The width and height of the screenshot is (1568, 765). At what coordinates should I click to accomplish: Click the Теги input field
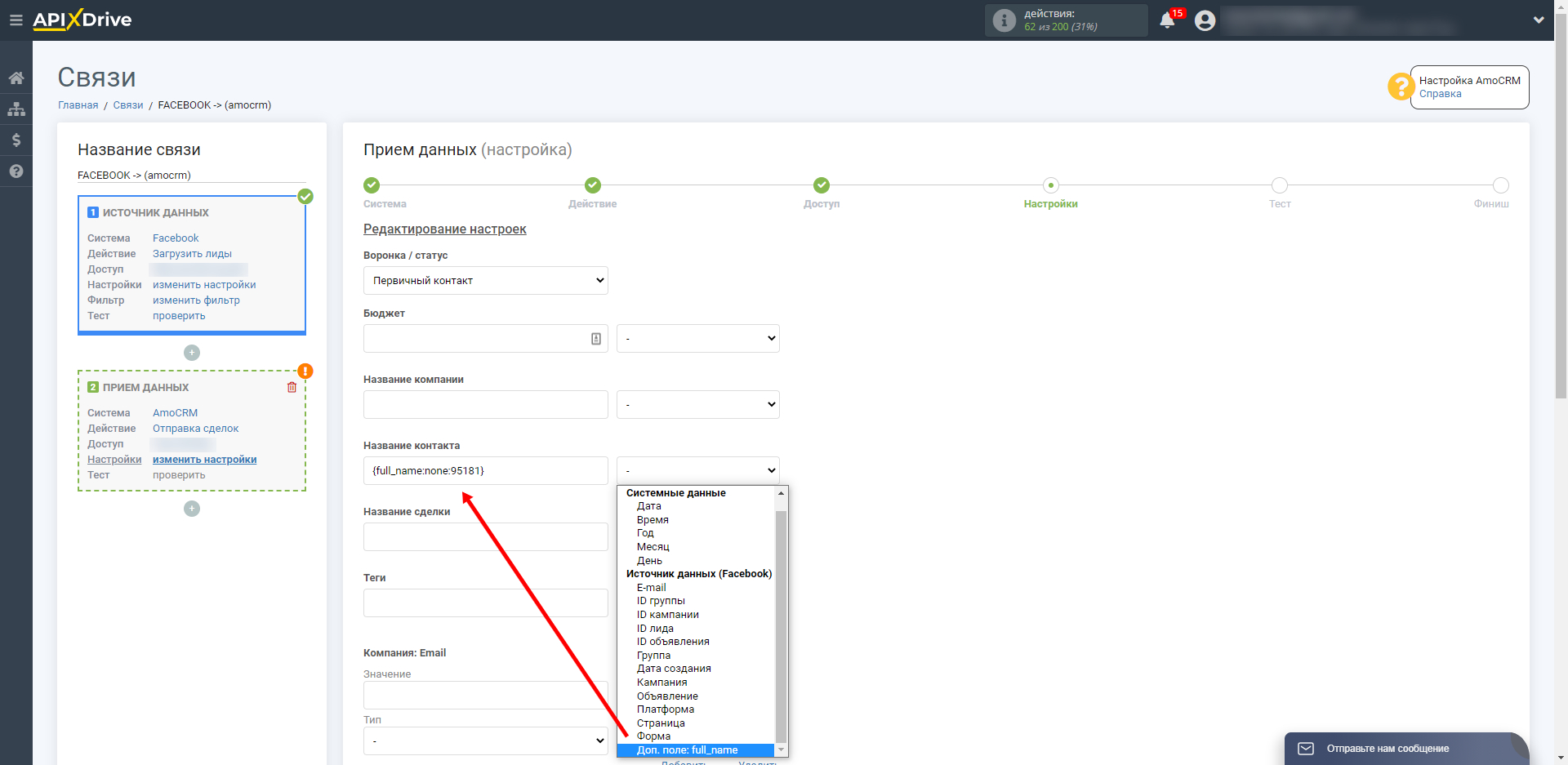click(486, 603)
